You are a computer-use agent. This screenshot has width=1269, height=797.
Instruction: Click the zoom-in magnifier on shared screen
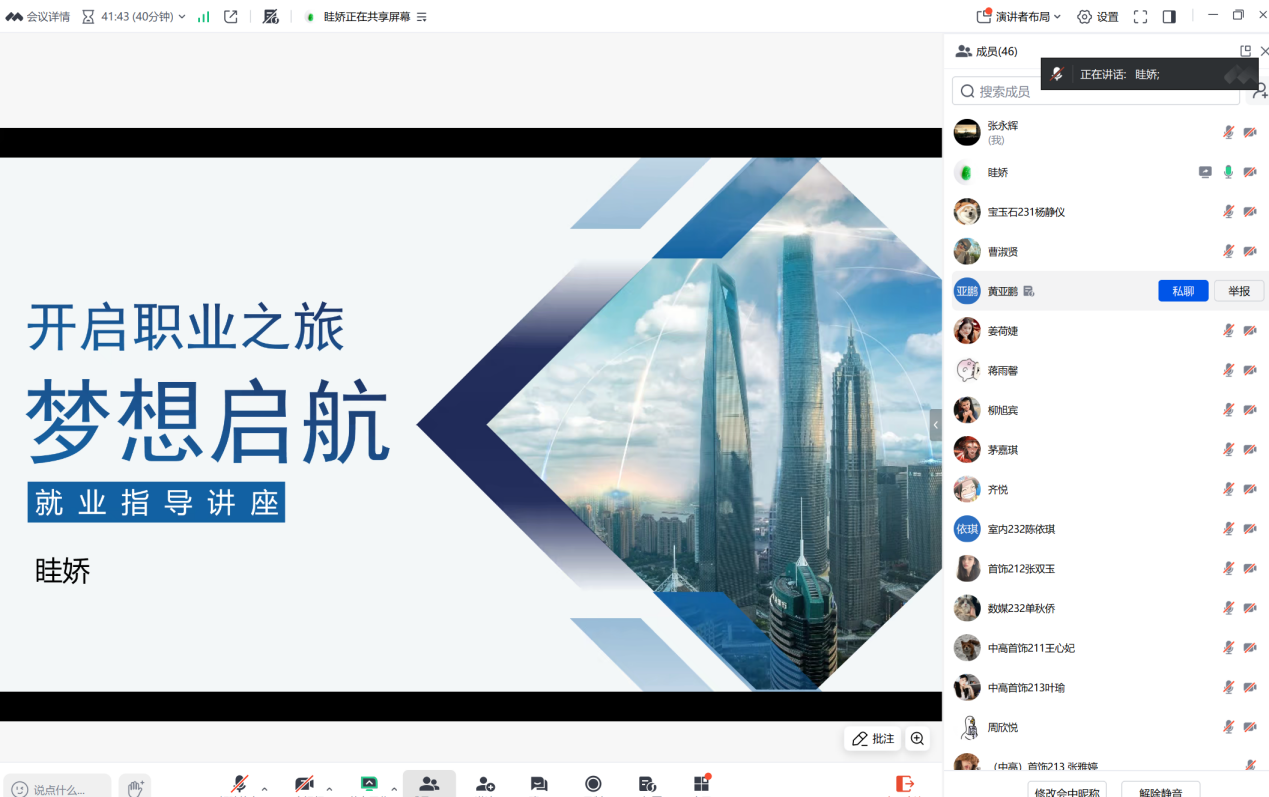pos(917,739)
